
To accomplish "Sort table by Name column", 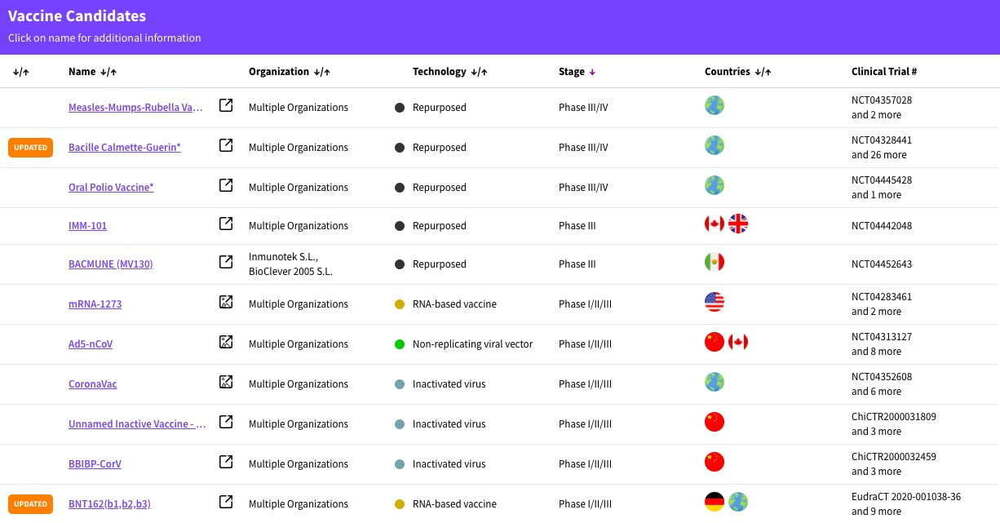I will pos(108,72).
